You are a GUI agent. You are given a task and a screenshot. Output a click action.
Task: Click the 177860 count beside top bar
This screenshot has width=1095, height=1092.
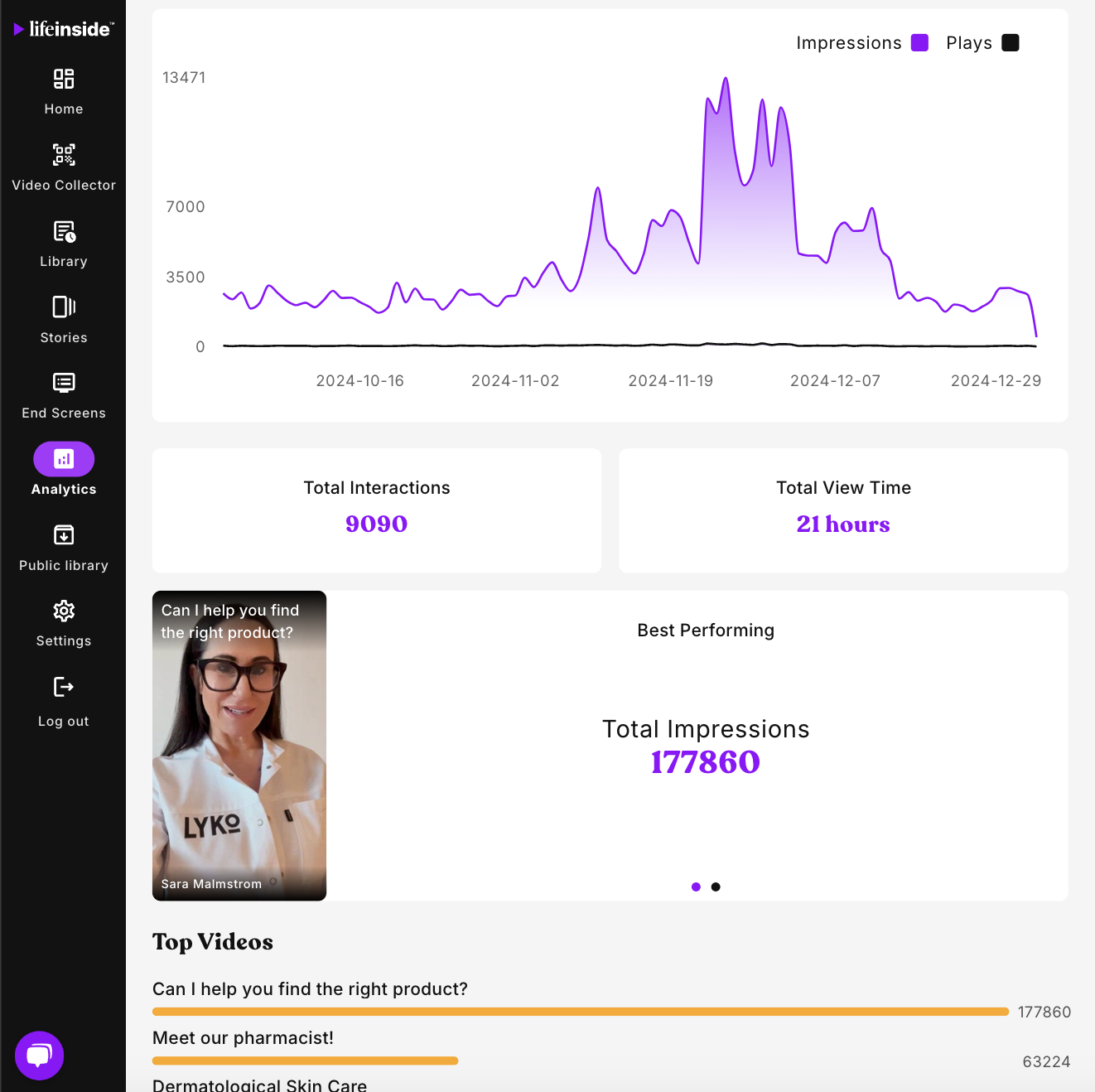pyautogui.click(x=1044, y=1012)
